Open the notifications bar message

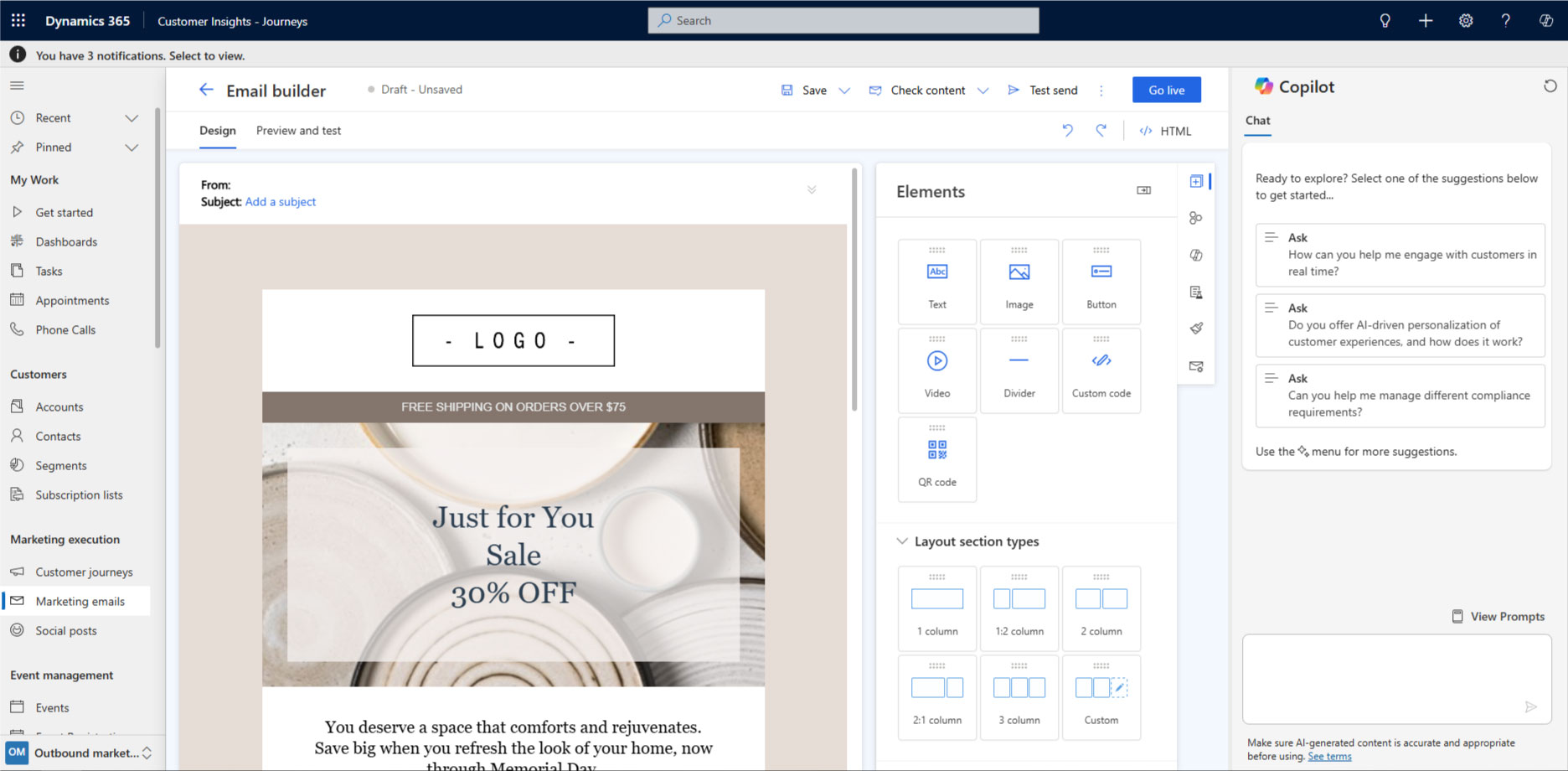coord(140,55)
